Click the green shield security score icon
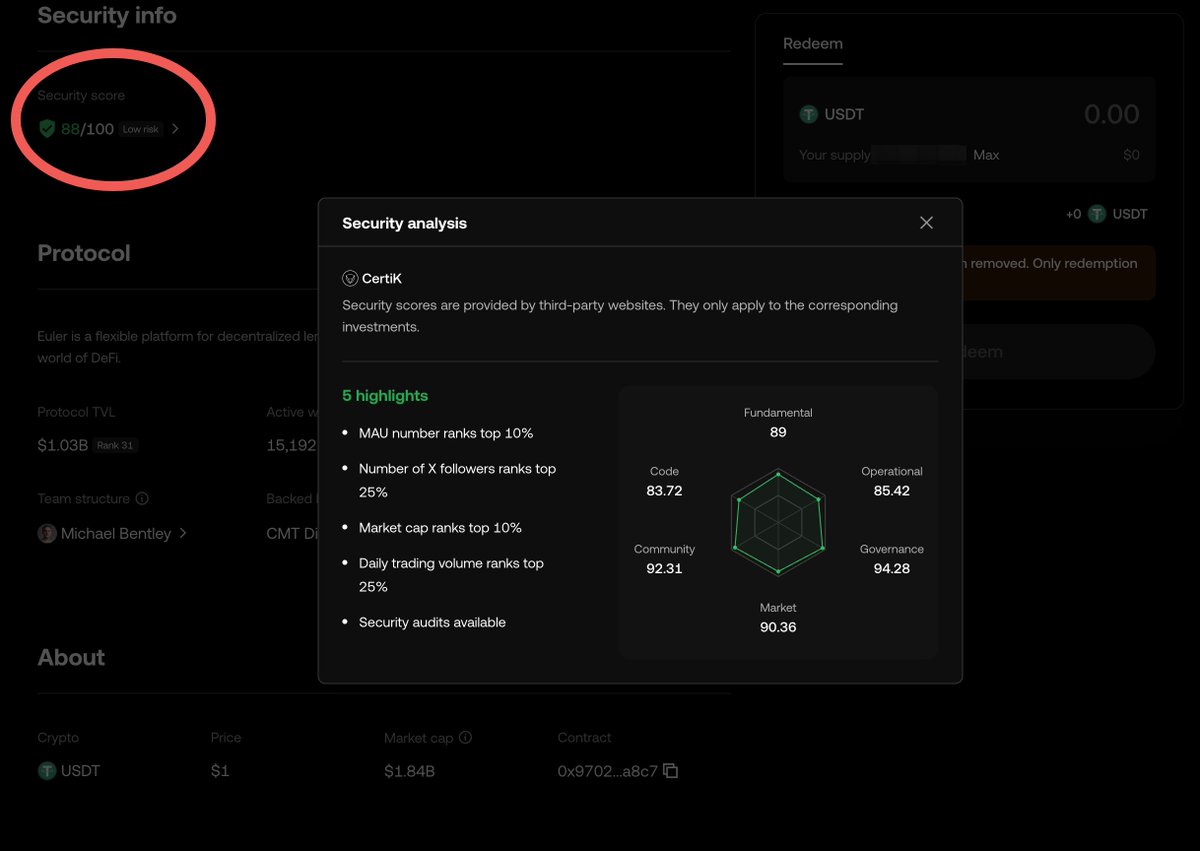The image size is (1200, 851). coord(47,128)
